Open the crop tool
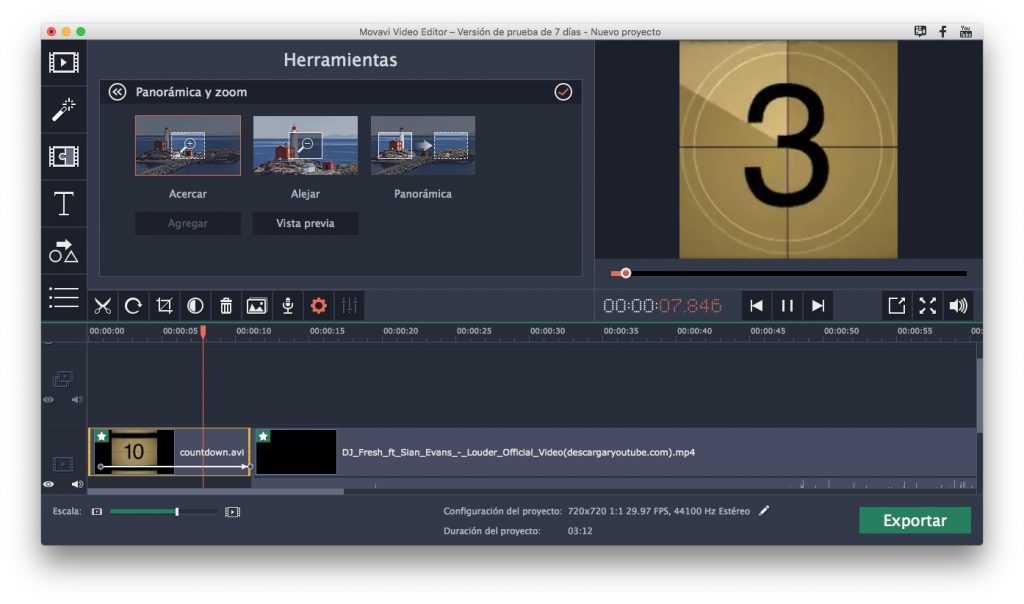Image resolution: width=1024 pixels, height=604 pixels. point(164,306)
